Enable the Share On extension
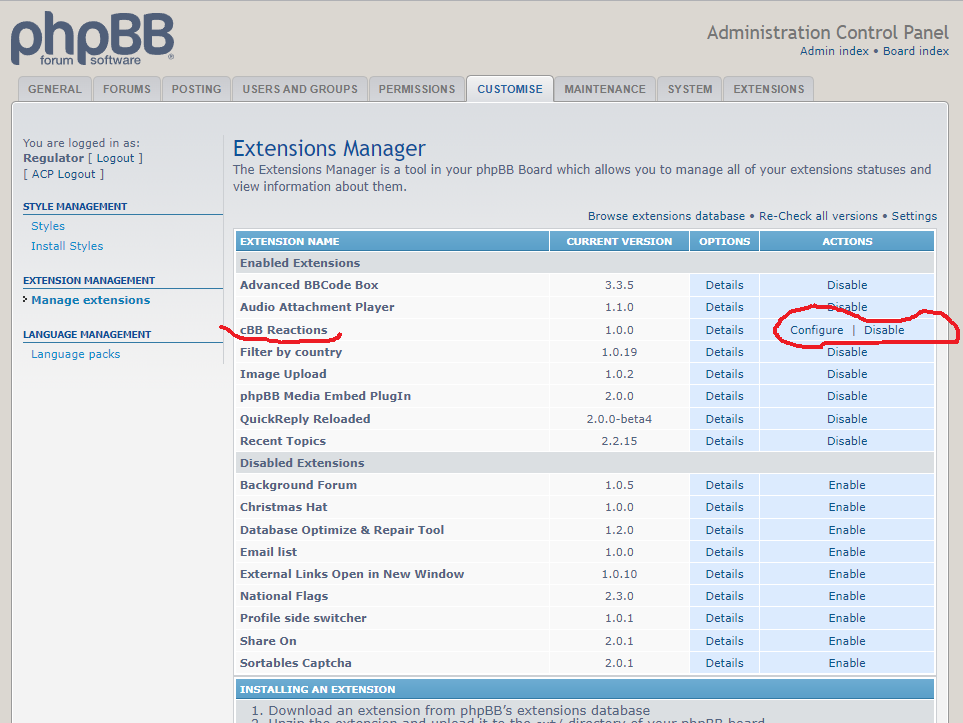Viewport: 963px width, 723px height. (x=847, y=641)
